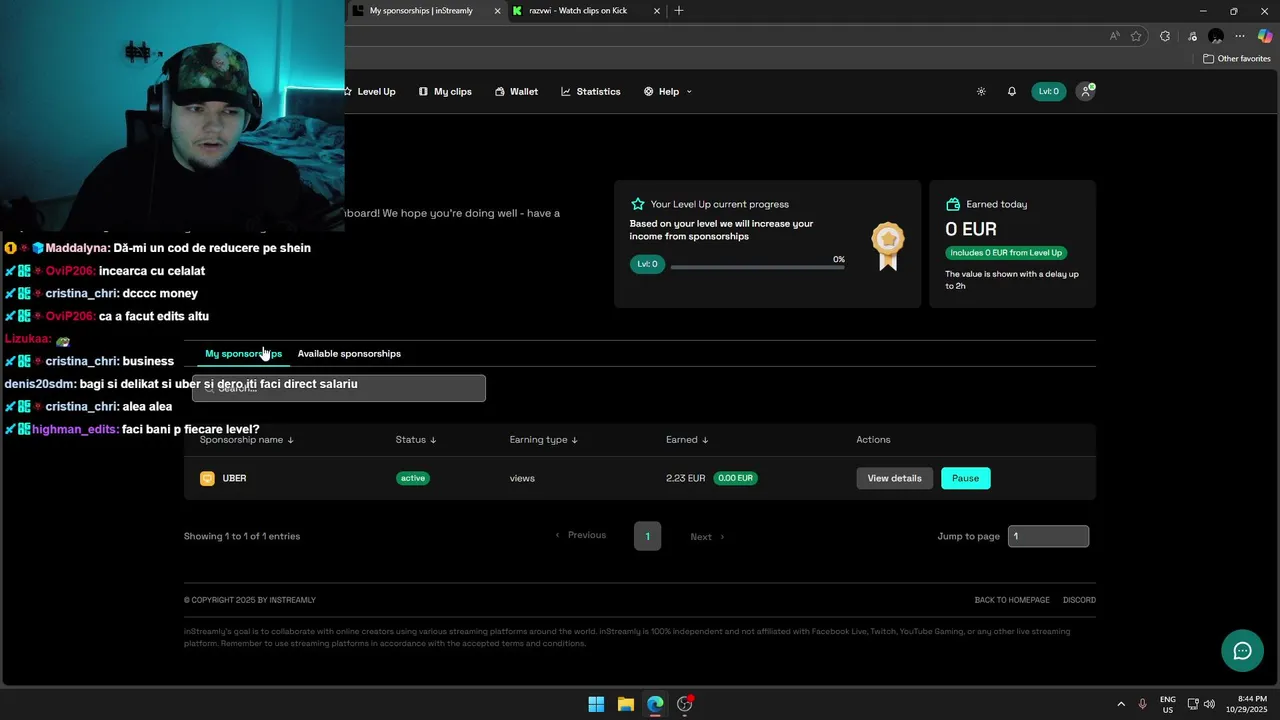
Task: Open the volume tray icon
Action: tap(1209, 704)
